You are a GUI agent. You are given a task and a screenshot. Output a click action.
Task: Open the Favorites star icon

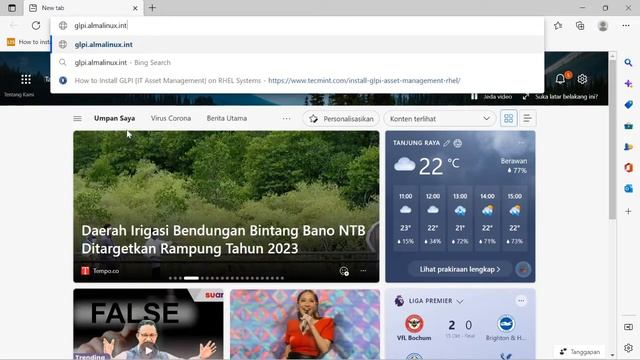click(x=558, y=25)
